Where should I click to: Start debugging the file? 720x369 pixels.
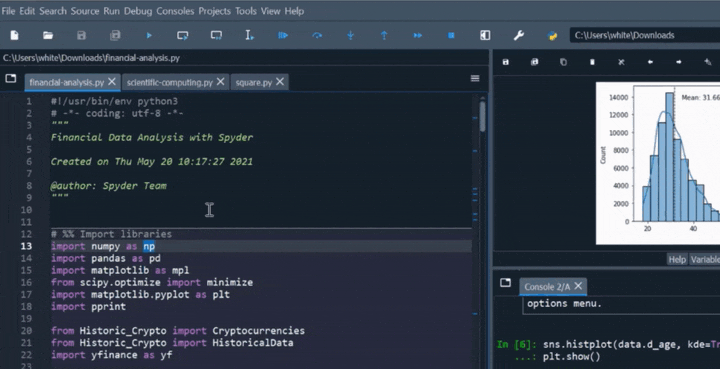(283, 35)
